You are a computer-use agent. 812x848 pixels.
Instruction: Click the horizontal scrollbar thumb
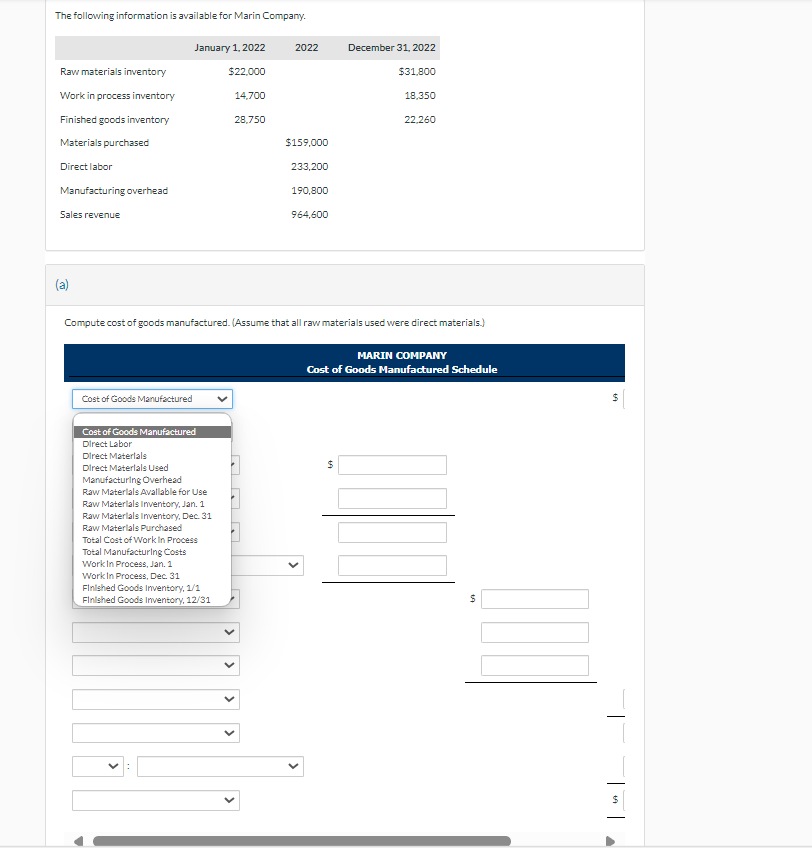[x=302, y=841]
